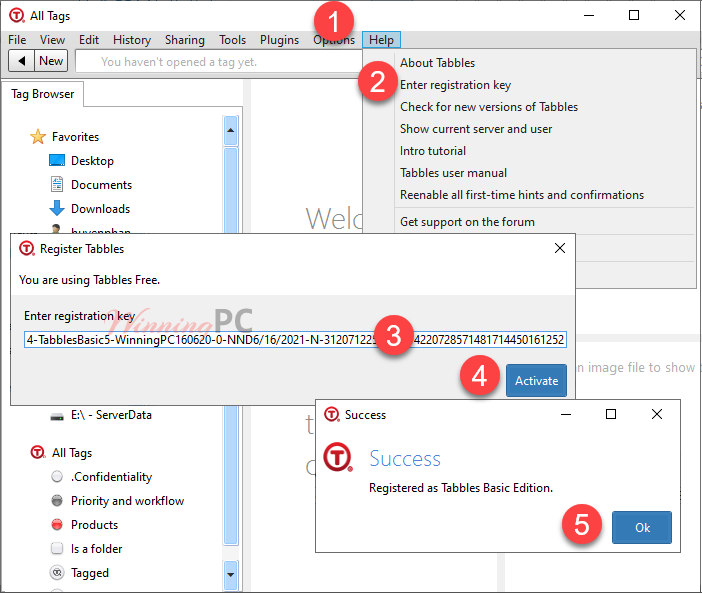Screen dimensions: 702x593
Task: Select Documents in Favorites tree
Action: 101,185
